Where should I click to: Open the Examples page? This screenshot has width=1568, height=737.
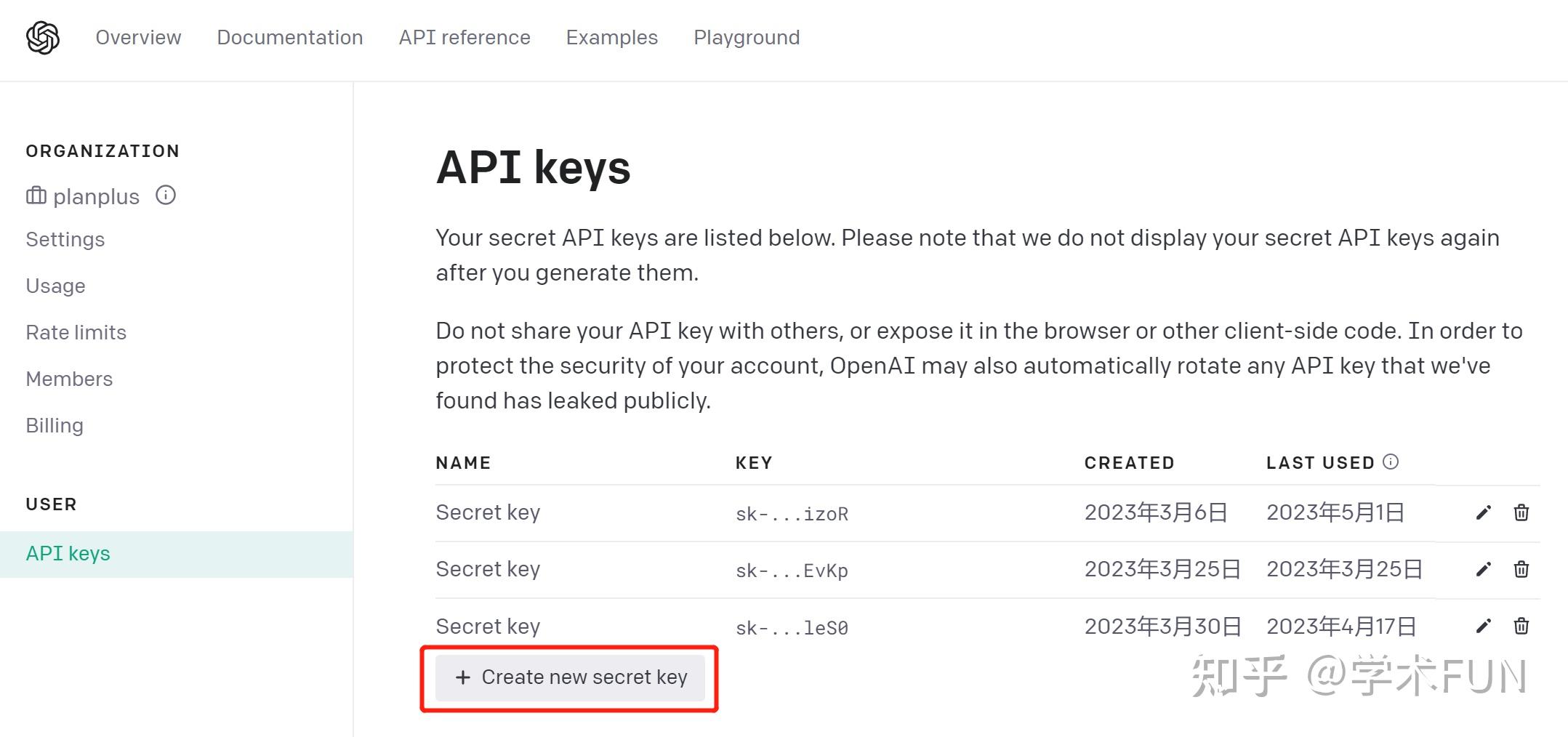click(x=612, y=38)
